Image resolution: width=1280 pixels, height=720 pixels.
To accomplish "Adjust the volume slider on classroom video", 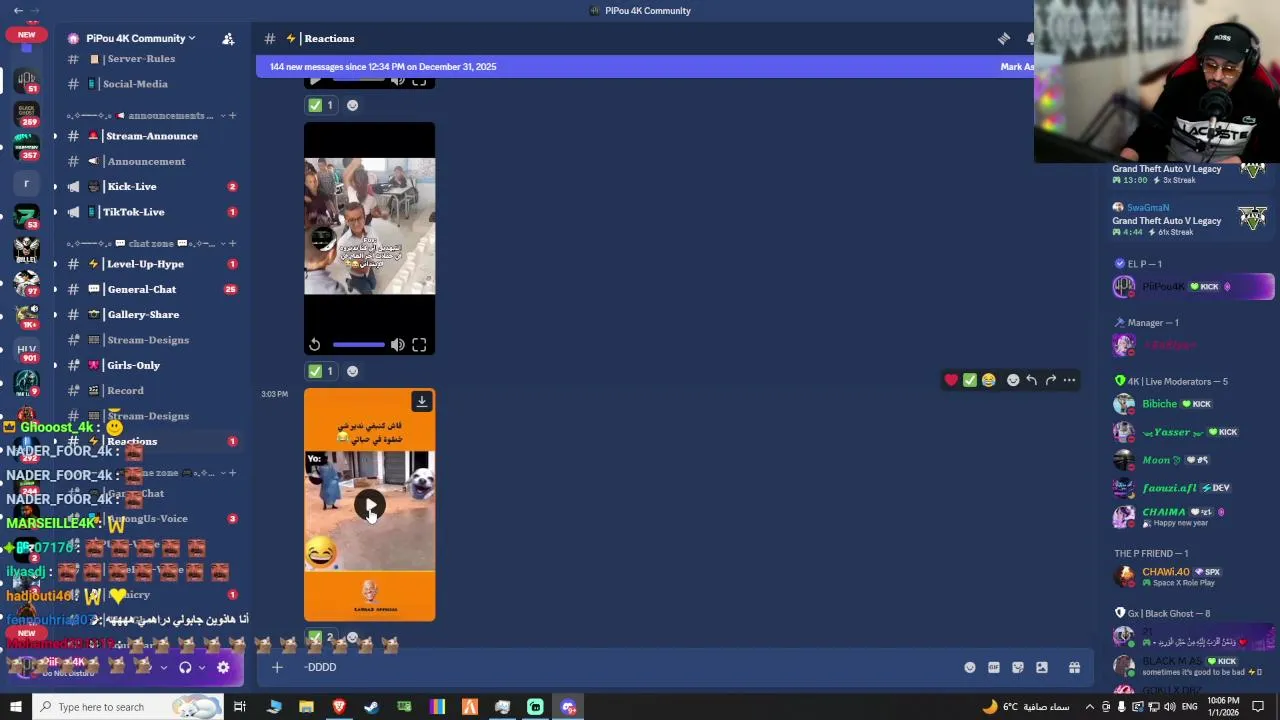I will 359,345.
